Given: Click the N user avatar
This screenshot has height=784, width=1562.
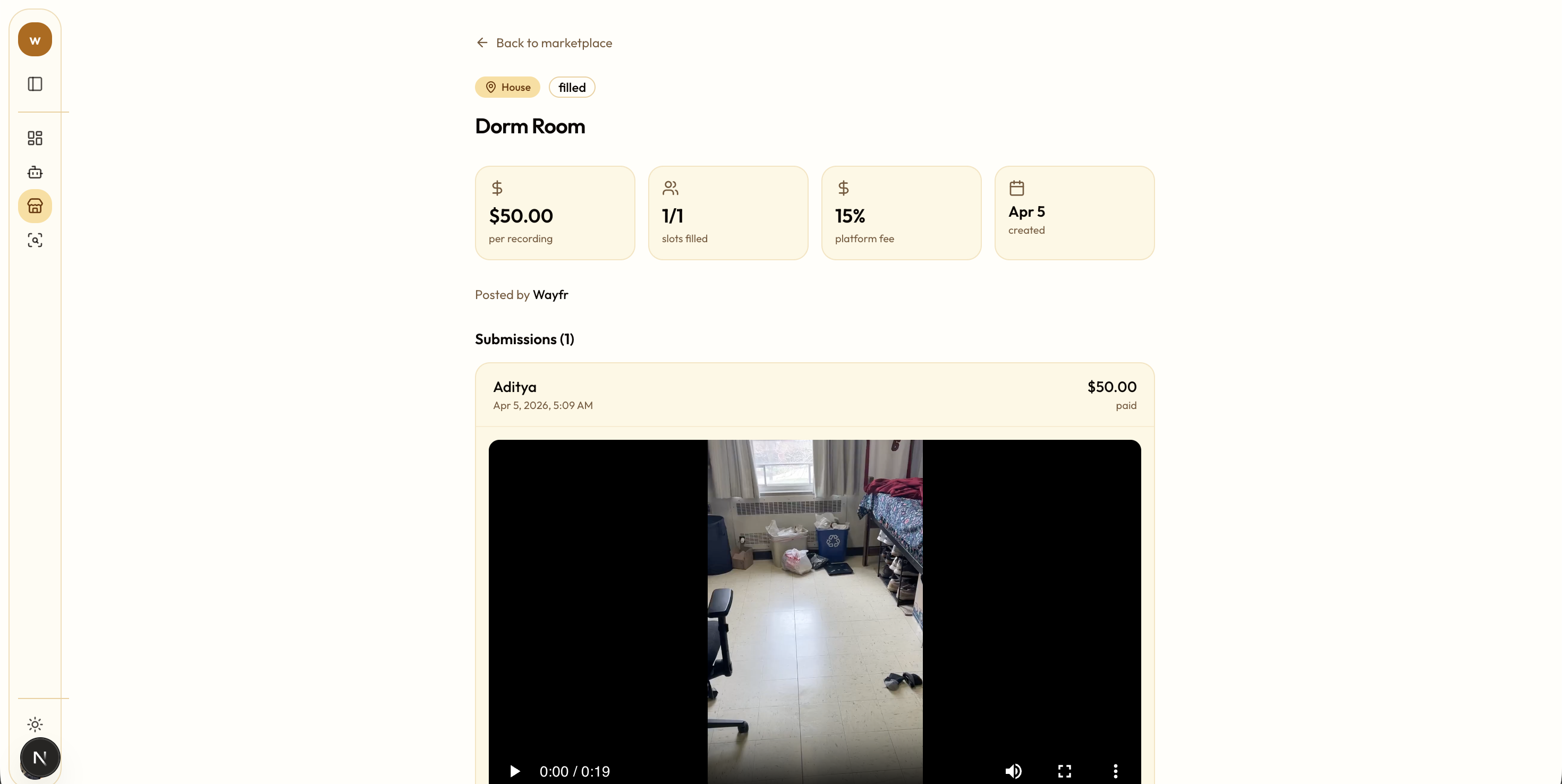Looking at the screenshot, I should [x=39, y=757].
